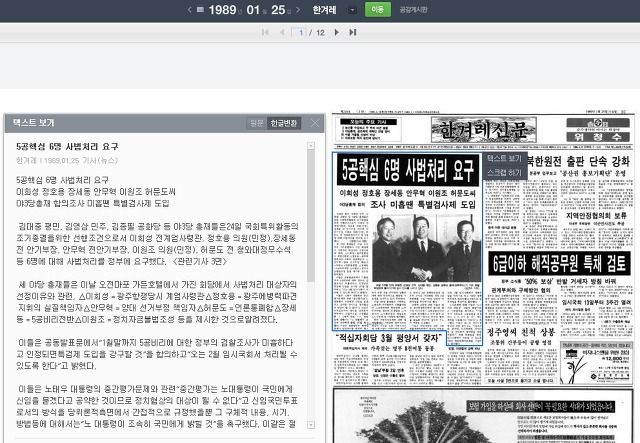Click the total page count 12
Viewport: 640px width, 443px height.
tap(320, 33)
